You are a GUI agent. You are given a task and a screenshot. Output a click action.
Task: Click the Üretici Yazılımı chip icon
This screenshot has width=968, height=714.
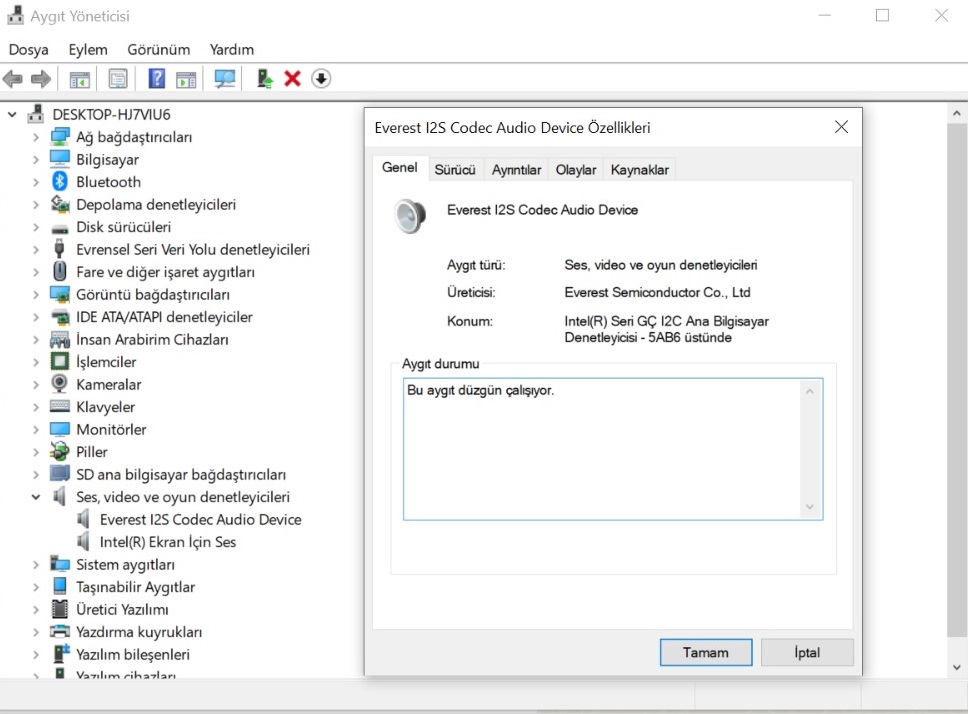(60, 608)
